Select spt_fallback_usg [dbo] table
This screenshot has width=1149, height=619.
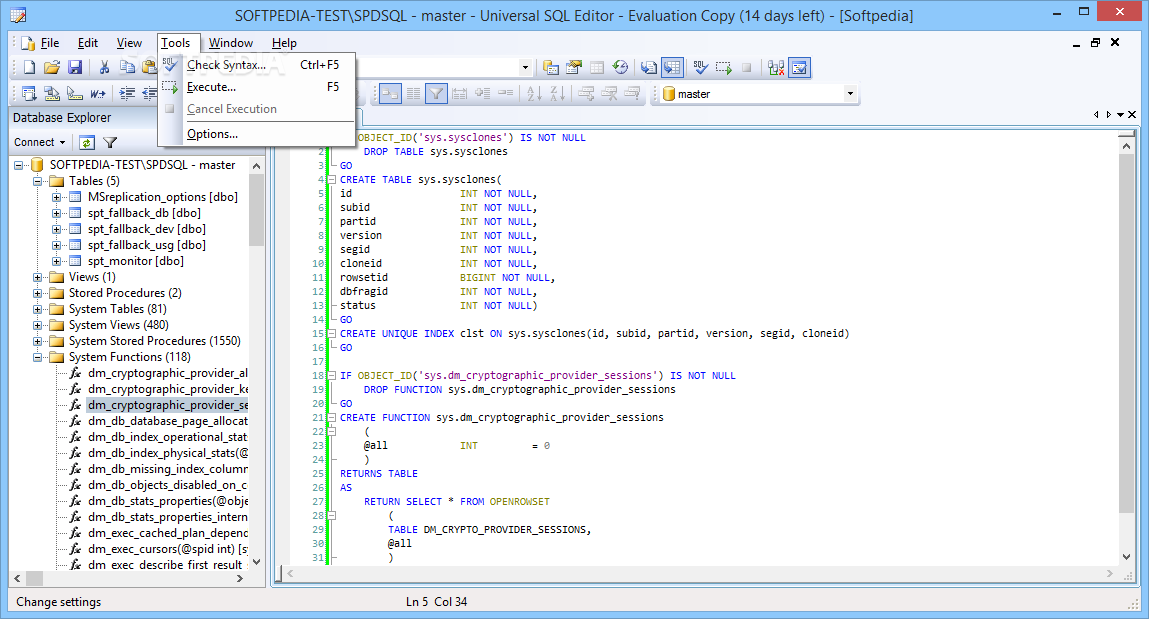(147, 245)
